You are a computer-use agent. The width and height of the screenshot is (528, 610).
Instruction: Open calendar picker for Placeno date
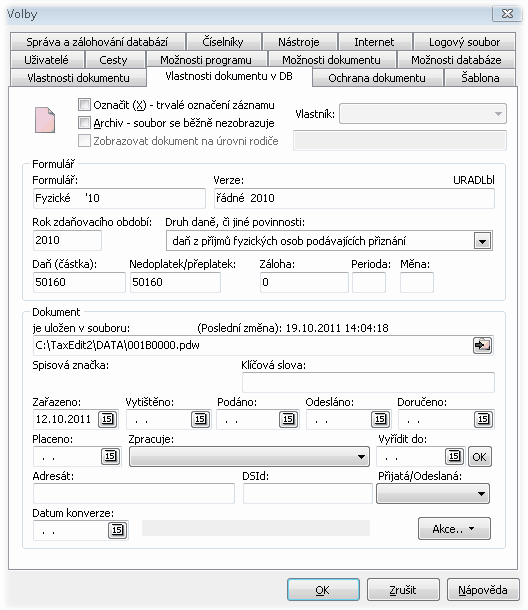(x=111, y=456)
